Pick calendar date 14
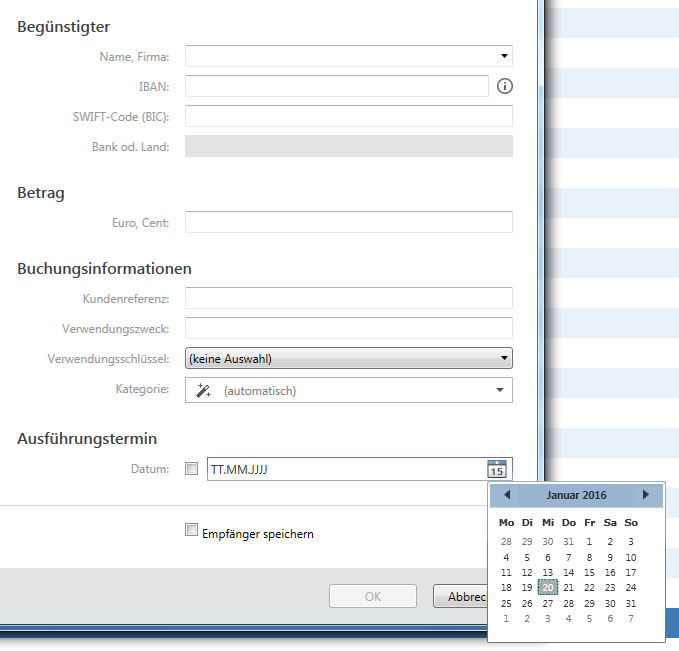The width and height of the screenshot is (679, 651). pos(569,573)
